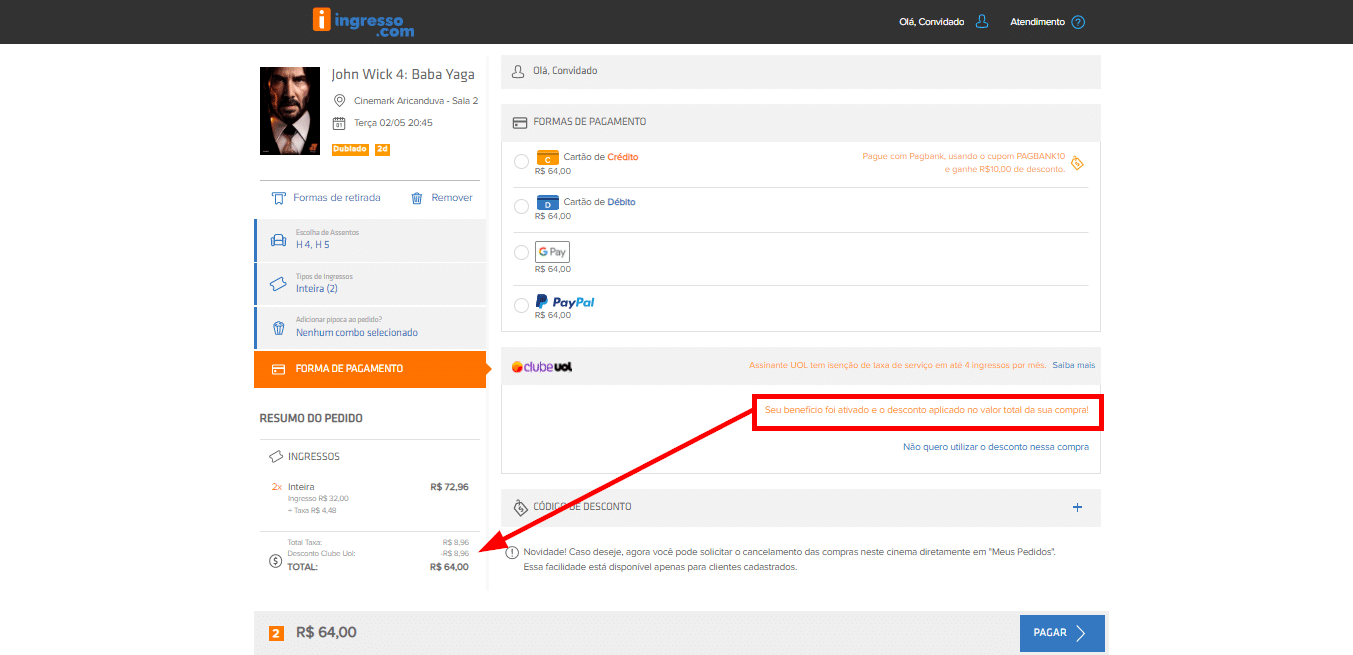The height and width of the screenshot is (655, 1353).
Task: Select Cartão de Crédito payment option
Action: point(521,162)
